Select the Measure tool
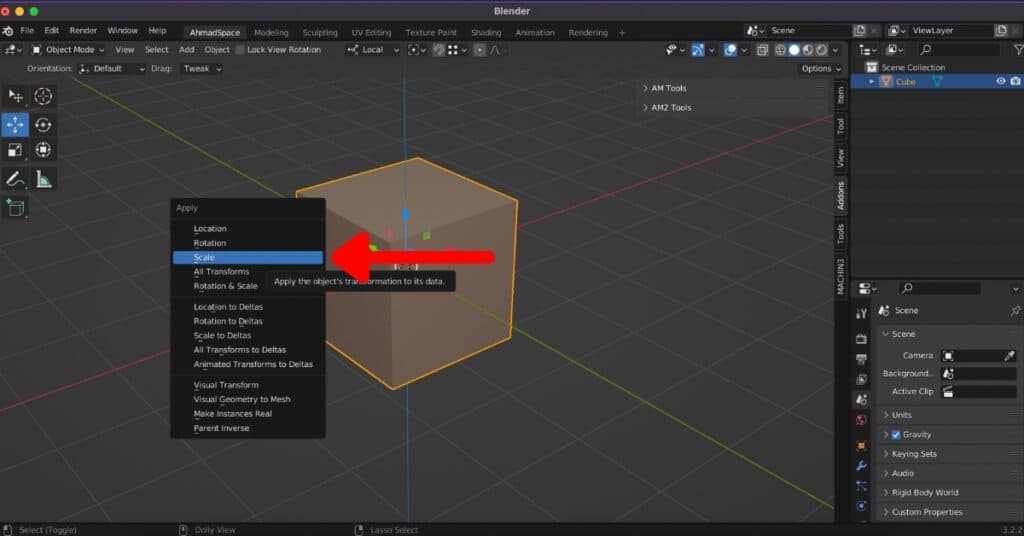Viewport: 1024px width, 536px height. pyautogui.click(x=43, y=179)
